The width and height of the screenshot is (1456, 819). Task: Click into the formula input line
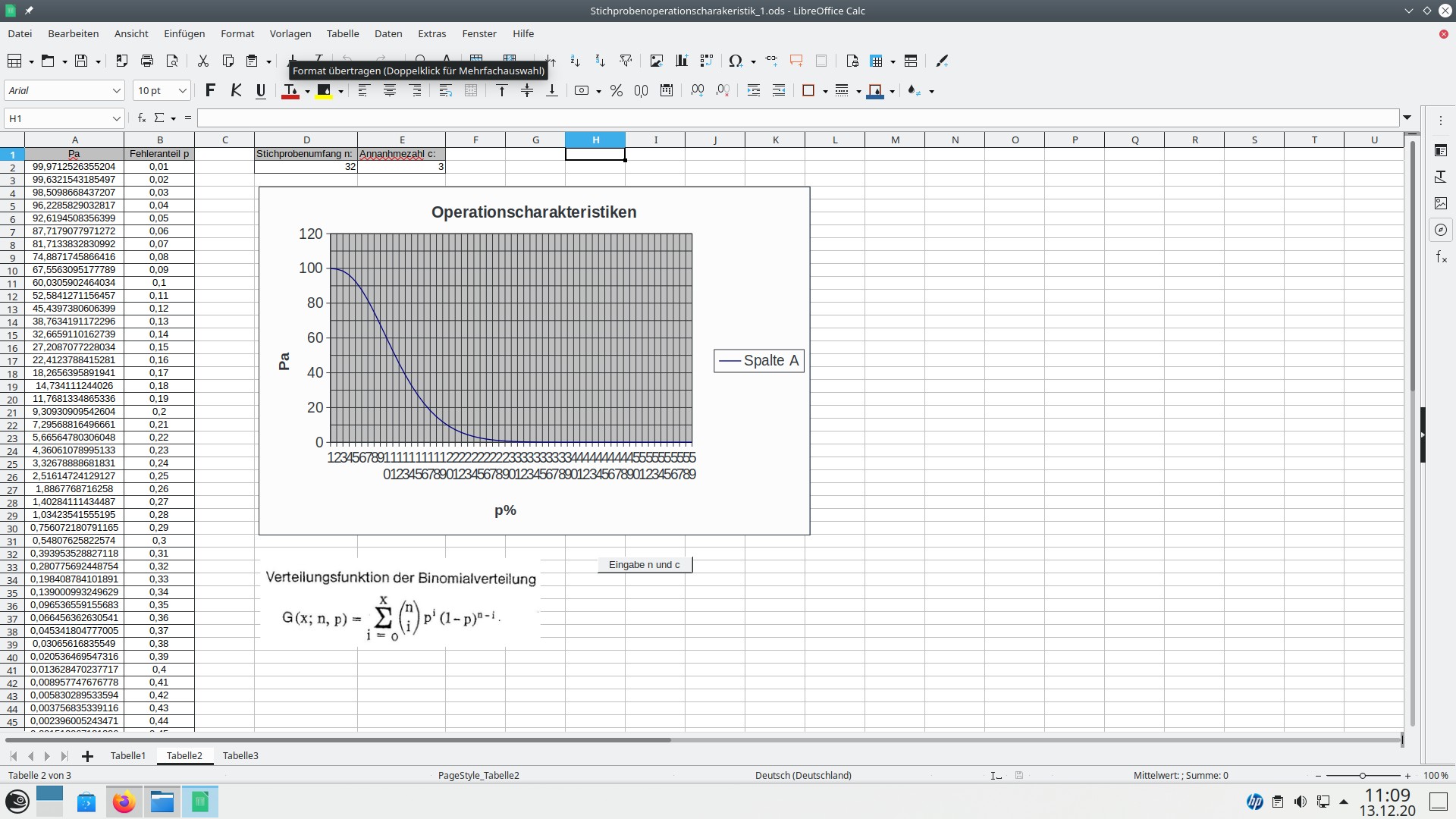point(798,118)
